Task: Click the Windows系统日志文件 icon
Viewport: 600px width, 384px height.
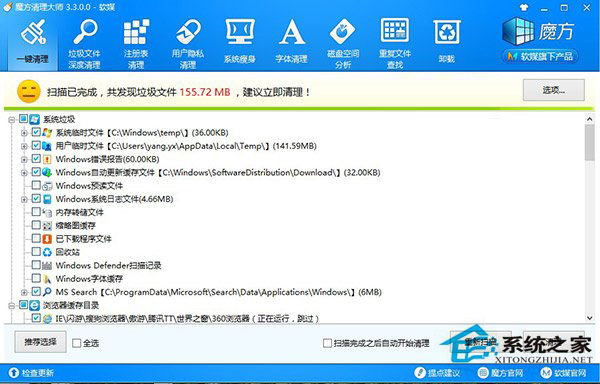Action: 47,199
